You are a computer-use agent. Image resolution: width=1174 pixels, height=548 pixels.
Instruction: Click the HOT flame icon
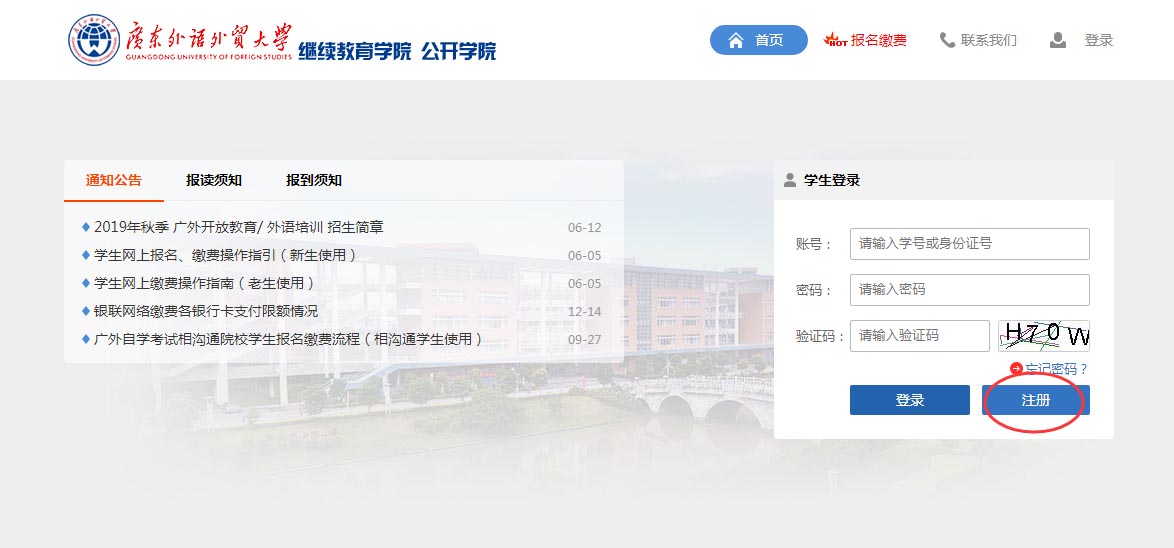(835, 41)
